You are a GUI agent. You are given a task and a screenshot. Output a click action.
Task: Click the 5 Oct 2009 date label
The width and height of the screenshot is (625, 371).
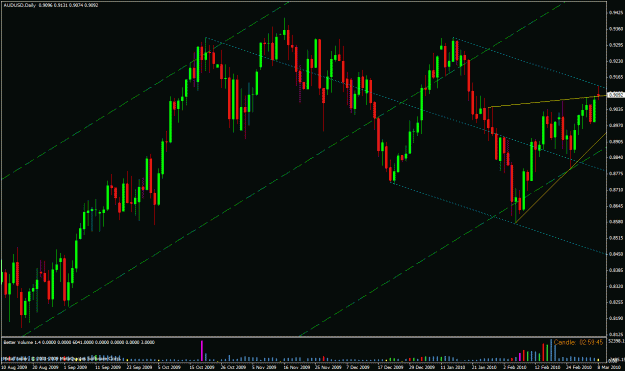click(170, 367)
